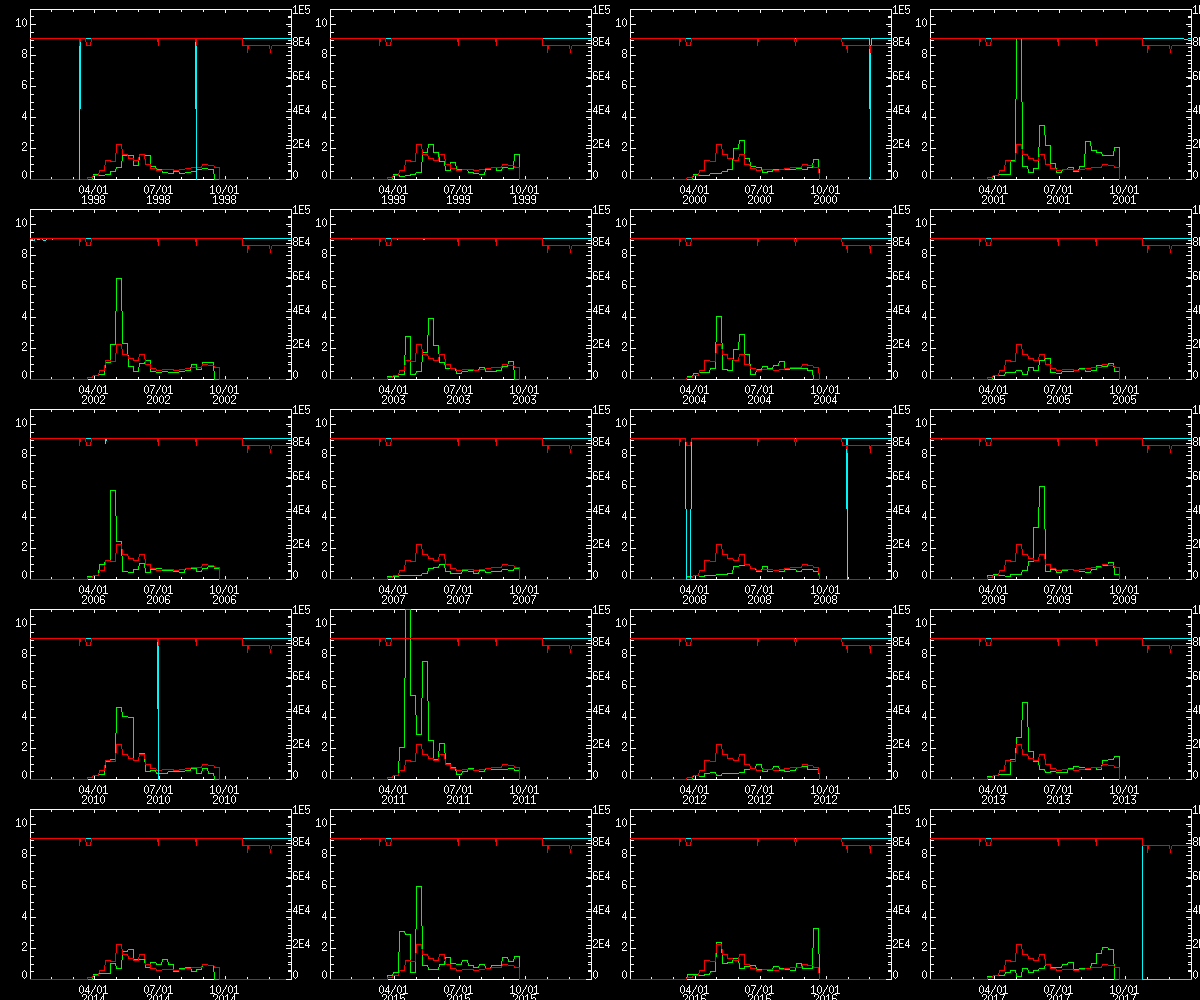The image size is (1200, 1000).
Task: Click the 10/01 2000 date axis label
Action: (824, 194)
